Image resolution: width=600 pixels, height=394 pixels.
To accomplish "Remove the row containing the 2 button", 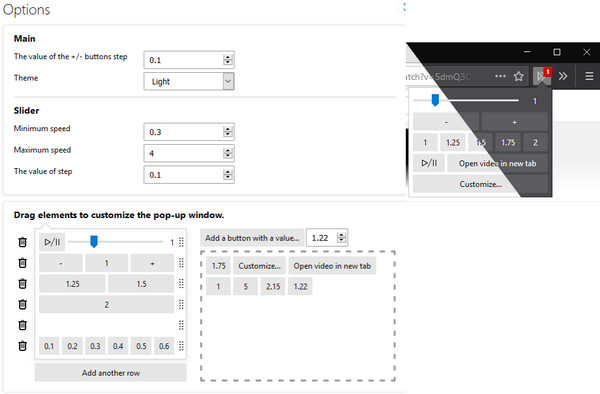I will click(x=23, y=304).
